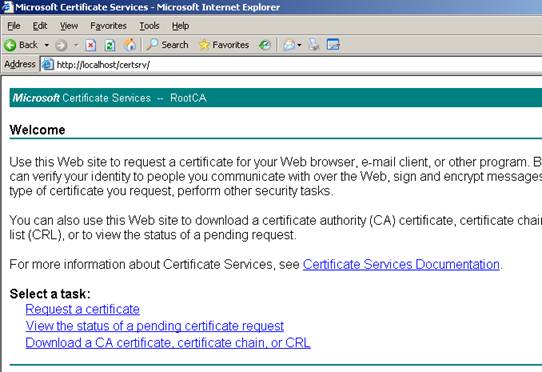The width and height of the screenshot is (542, 372).
Task: Click the Back arrow icon
Action: [x=10, y=45]
